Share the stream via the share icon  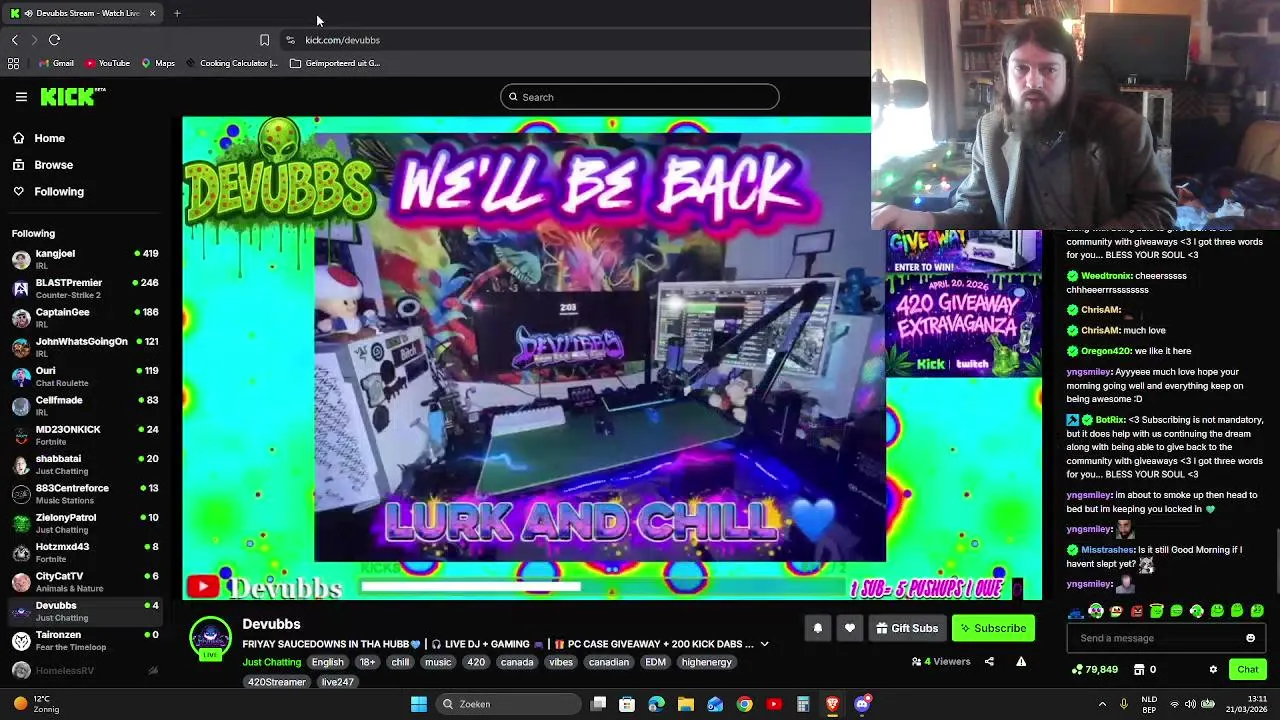pyautogui.click(x=989, y=661)
